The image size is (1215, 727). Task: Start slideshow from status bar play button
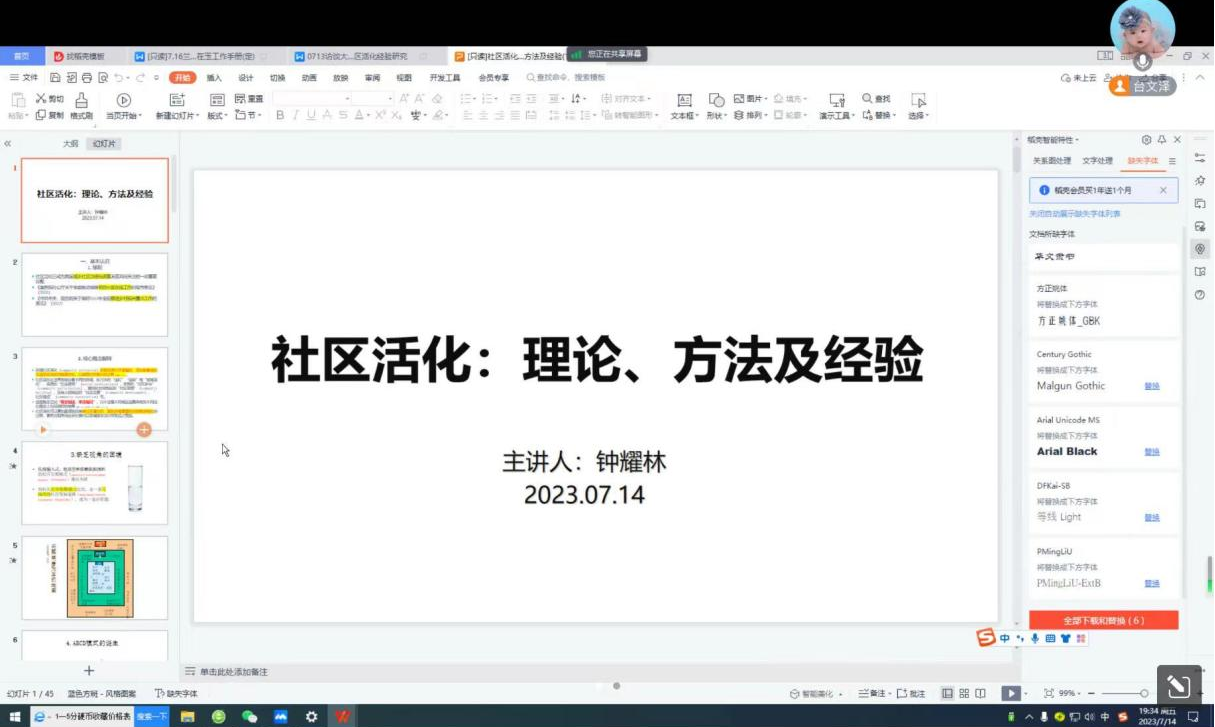[1011, 693]
